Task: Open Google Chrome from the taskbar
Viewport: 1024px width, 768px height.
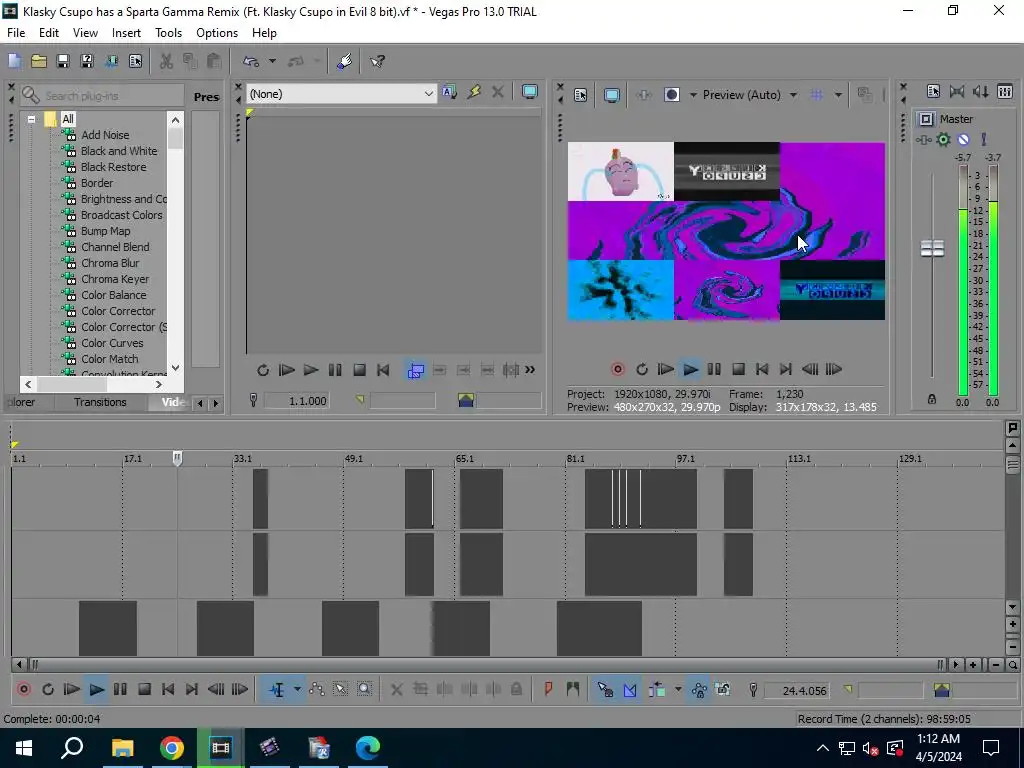Action: [172, 748]
